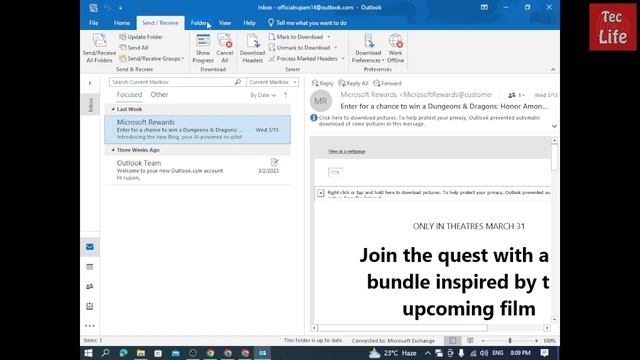
Task: Open Mark to Download dropdown
Action: (x=300, y=37)
